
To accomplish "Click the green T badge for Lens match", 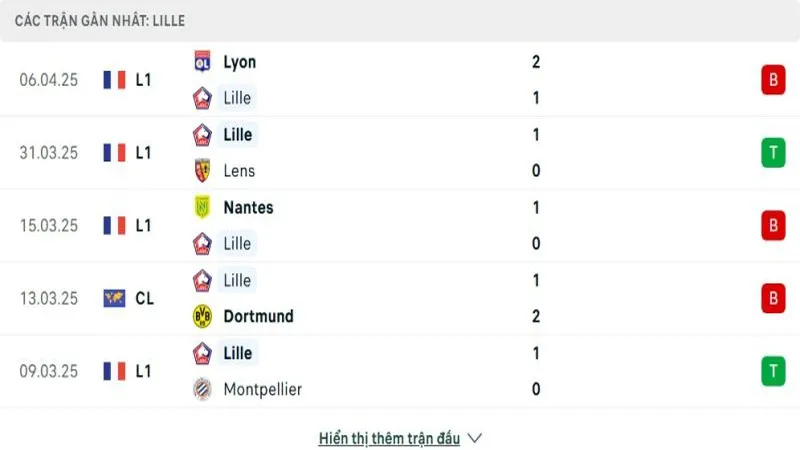I will click(x=773, y=153).
